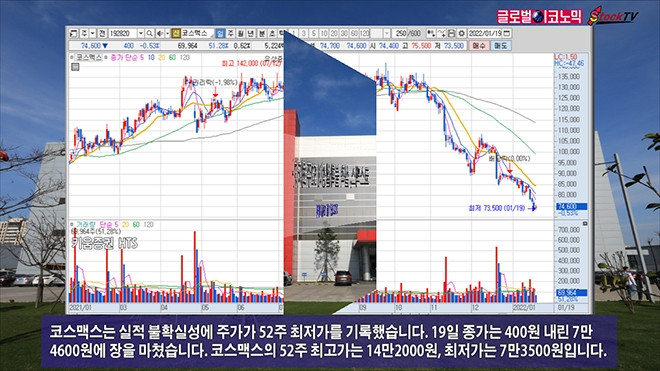The height and width of the screenshot is (371, 660).
Task: Click the top-left window layout icon
Action: click(73, 34)
